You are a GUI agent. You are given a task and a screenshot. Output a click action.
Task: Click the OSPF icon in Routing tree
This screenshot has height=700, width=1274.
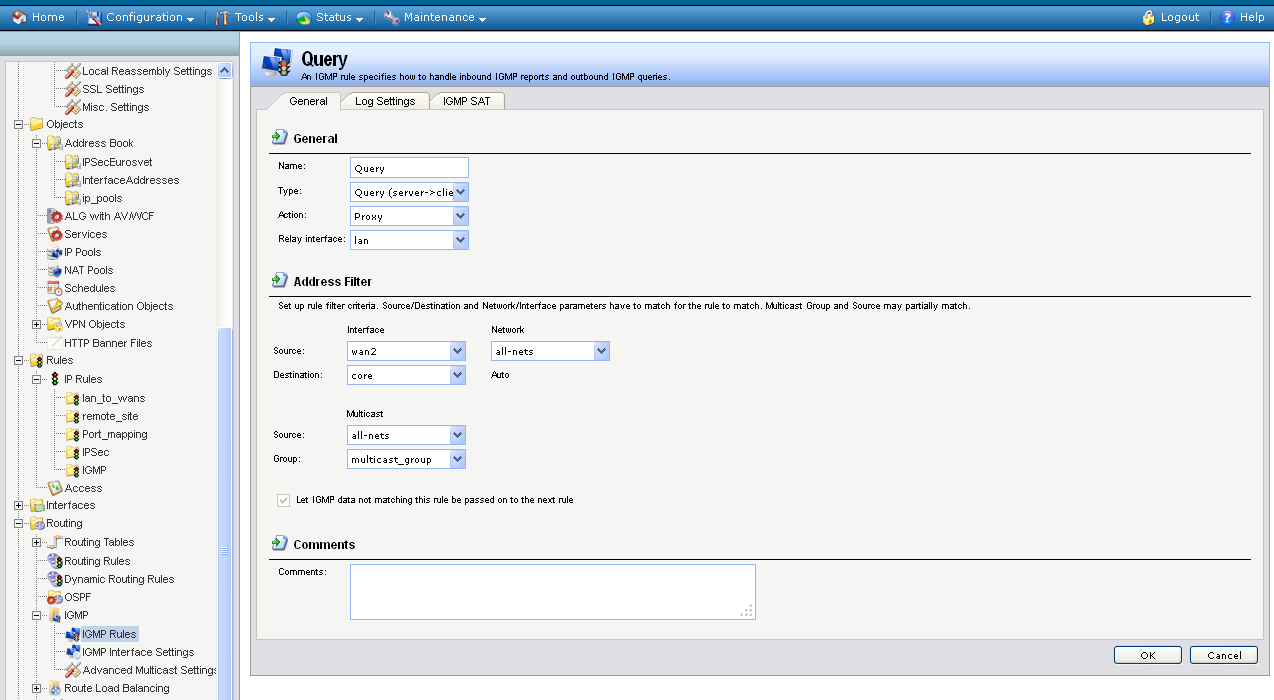click(x=55, y=597)
